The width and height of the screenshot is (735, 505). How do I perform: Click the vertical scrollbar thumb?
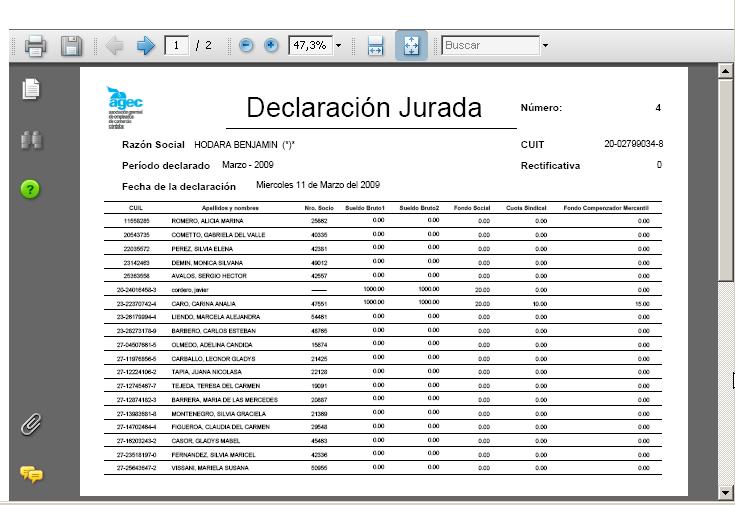[x=725, y=181]
